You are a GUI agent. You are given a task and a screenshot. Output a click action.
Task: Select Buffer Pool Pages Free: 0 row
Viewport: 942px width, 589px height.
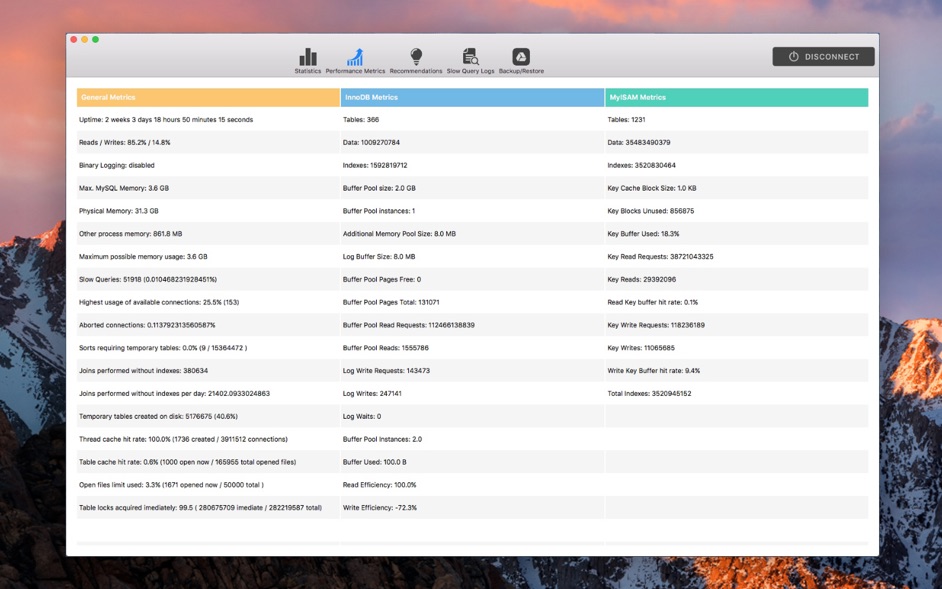[x=472, y=279]
